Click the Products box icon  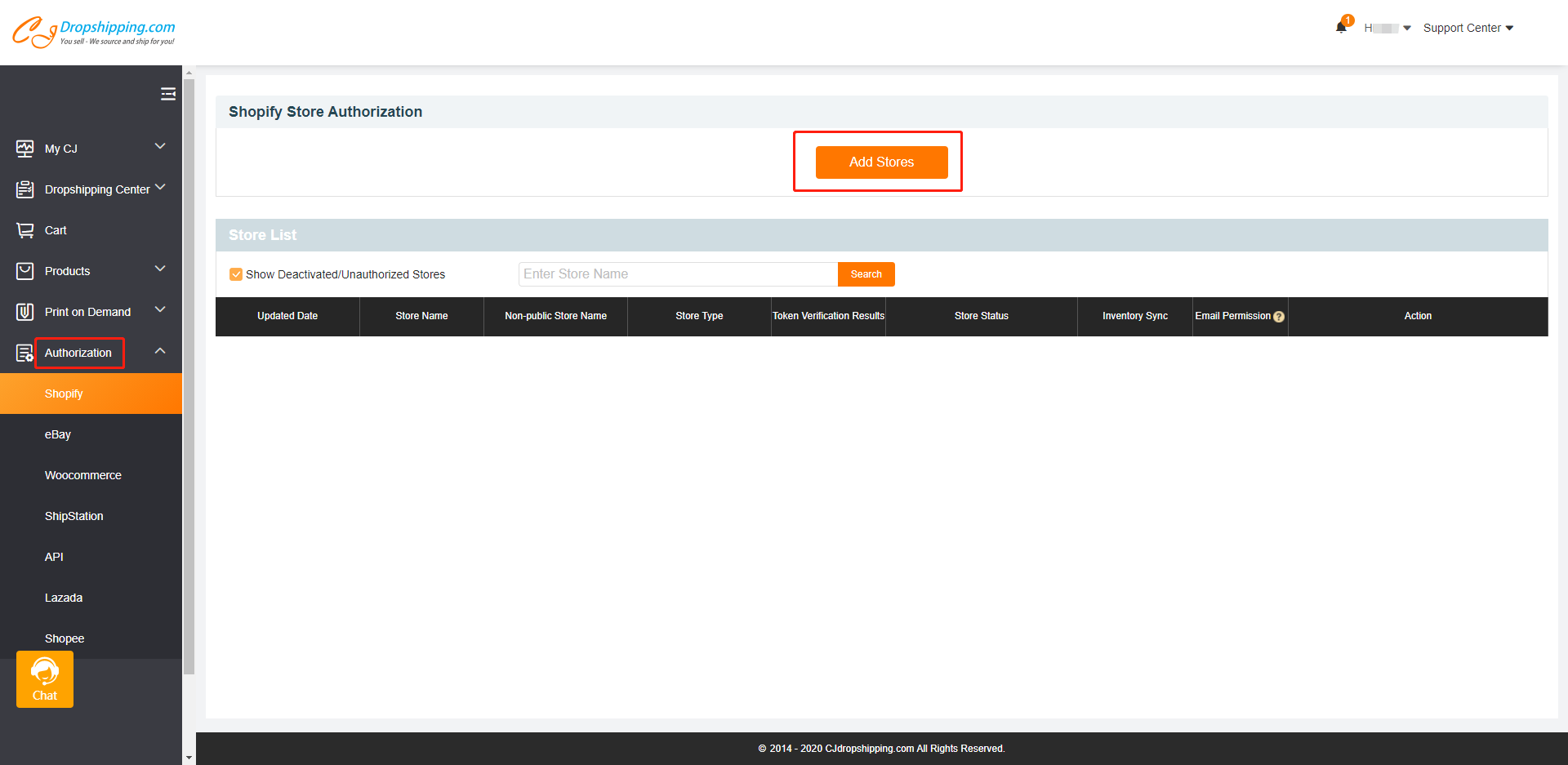[25, 271]
